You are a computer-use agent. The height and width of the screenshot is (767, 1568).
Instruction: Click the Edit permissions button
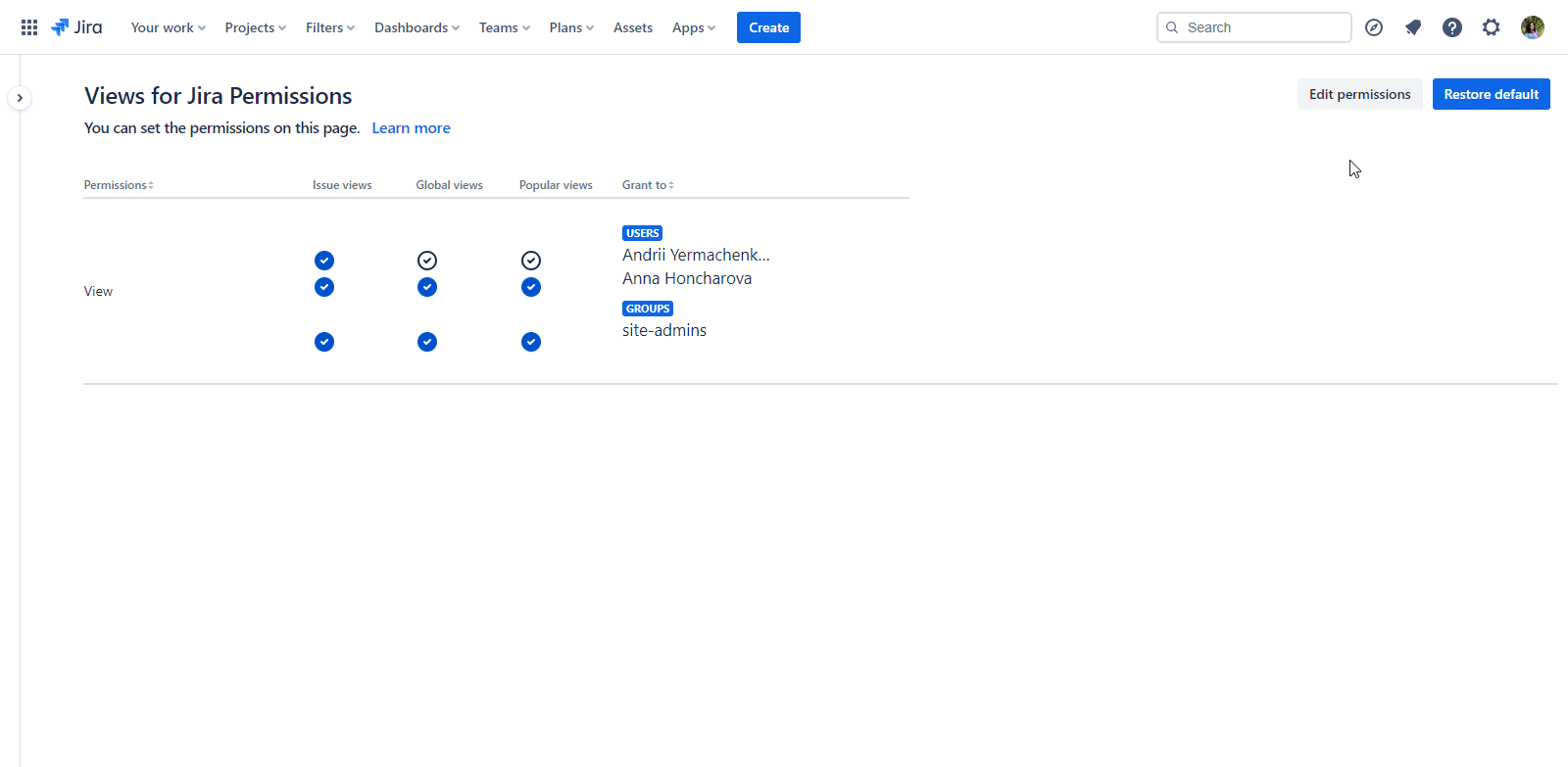pyautogui.click(x=1359, y=94)
